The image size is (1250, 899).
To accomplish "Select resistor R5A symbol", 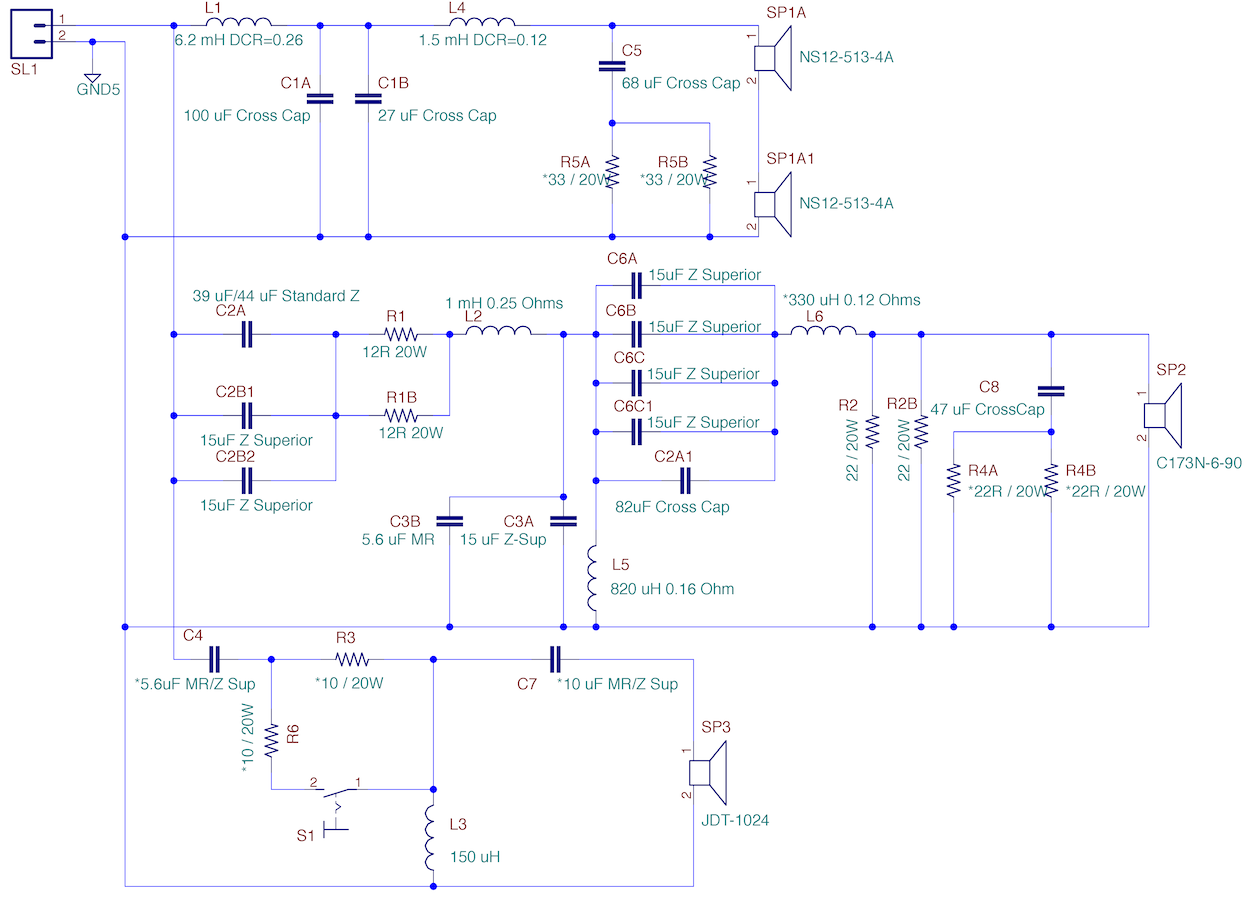I will 612,171.
